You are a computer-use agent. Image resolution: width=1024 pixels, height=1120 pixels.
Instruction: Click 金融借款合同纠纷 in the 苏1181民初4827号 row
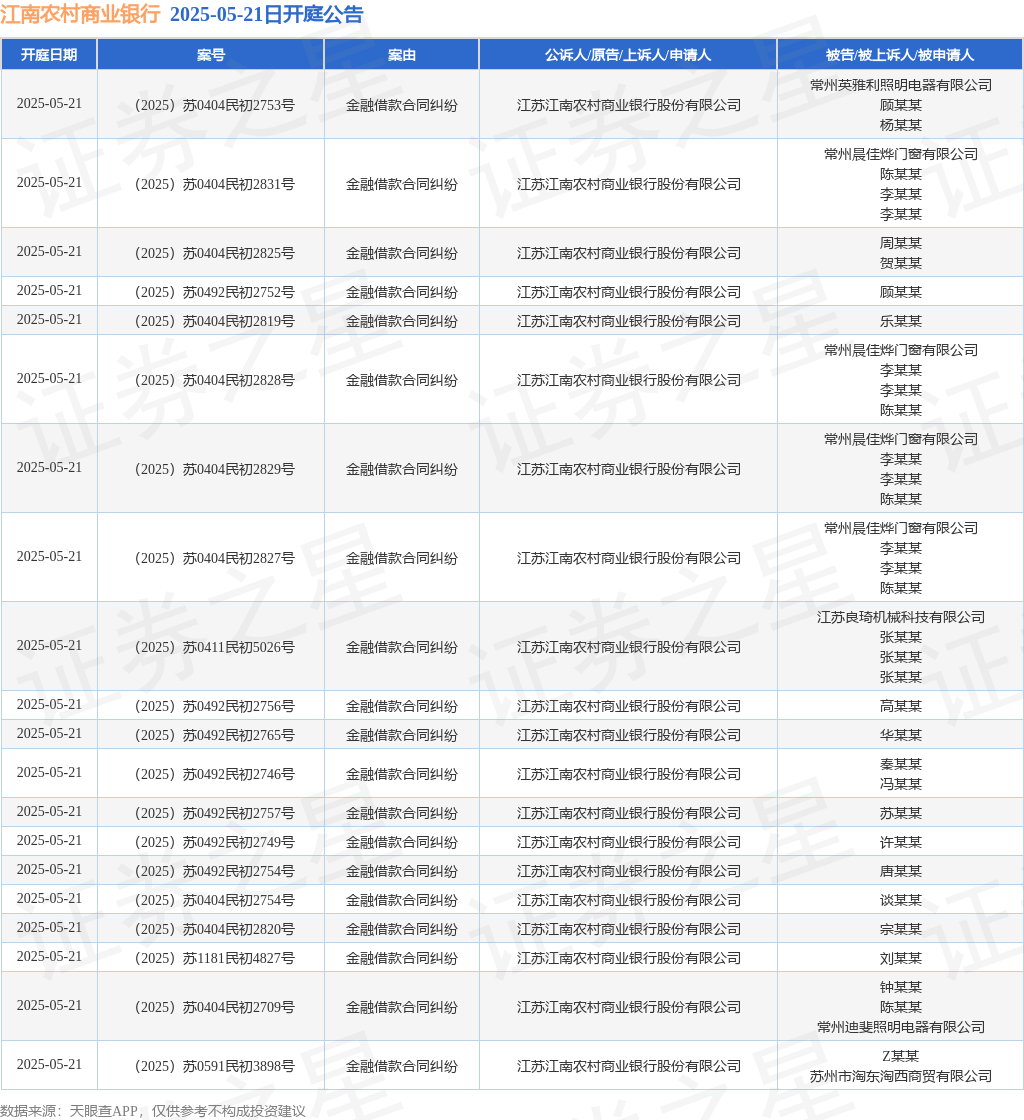(x=401, y=959)
